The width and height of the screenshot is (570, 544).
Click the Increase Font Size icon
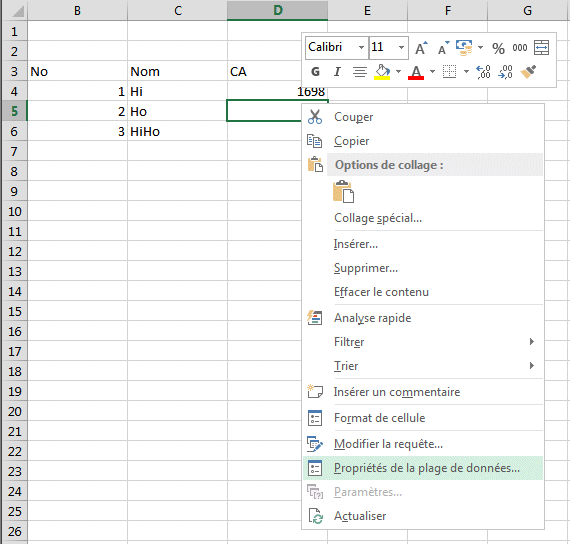click(x=421, y=48)
